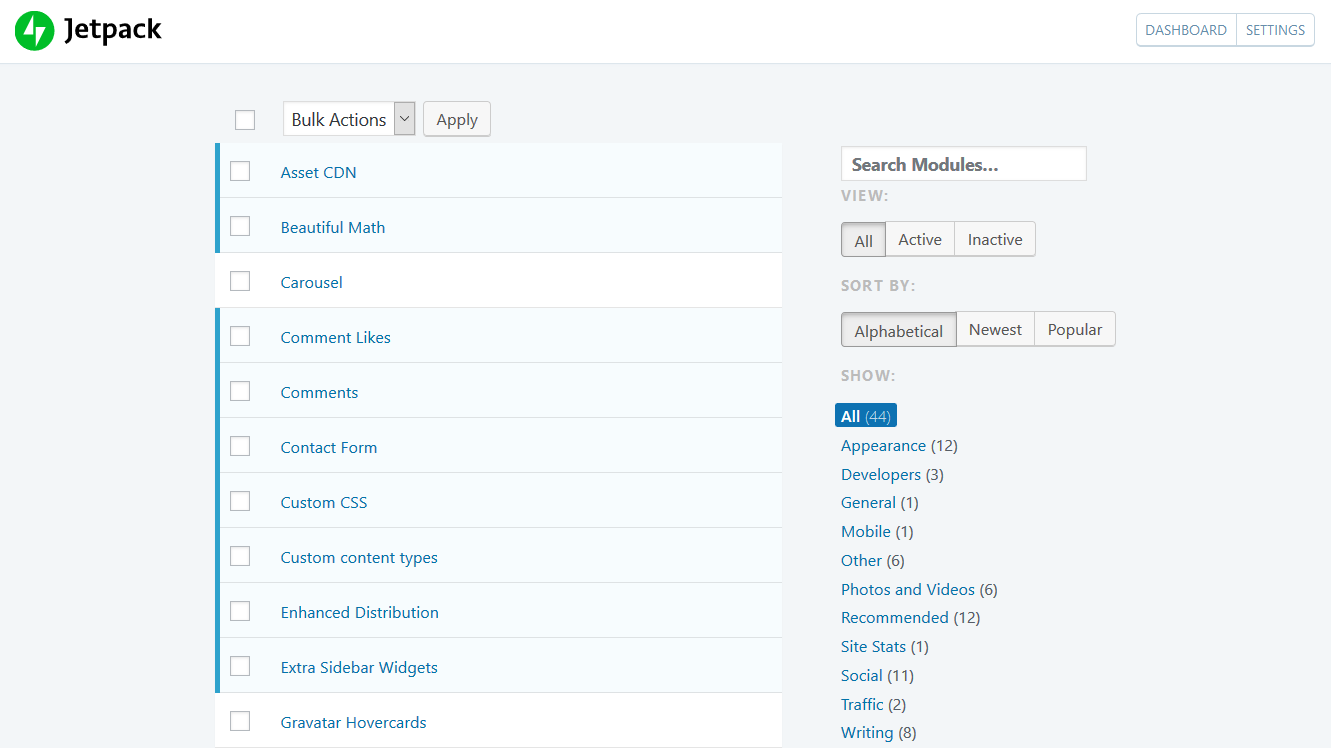Image resolution: width=1331 pixels, height=748 pixels.
Task: Sort modules by Popular
Action: point(1075,329)
